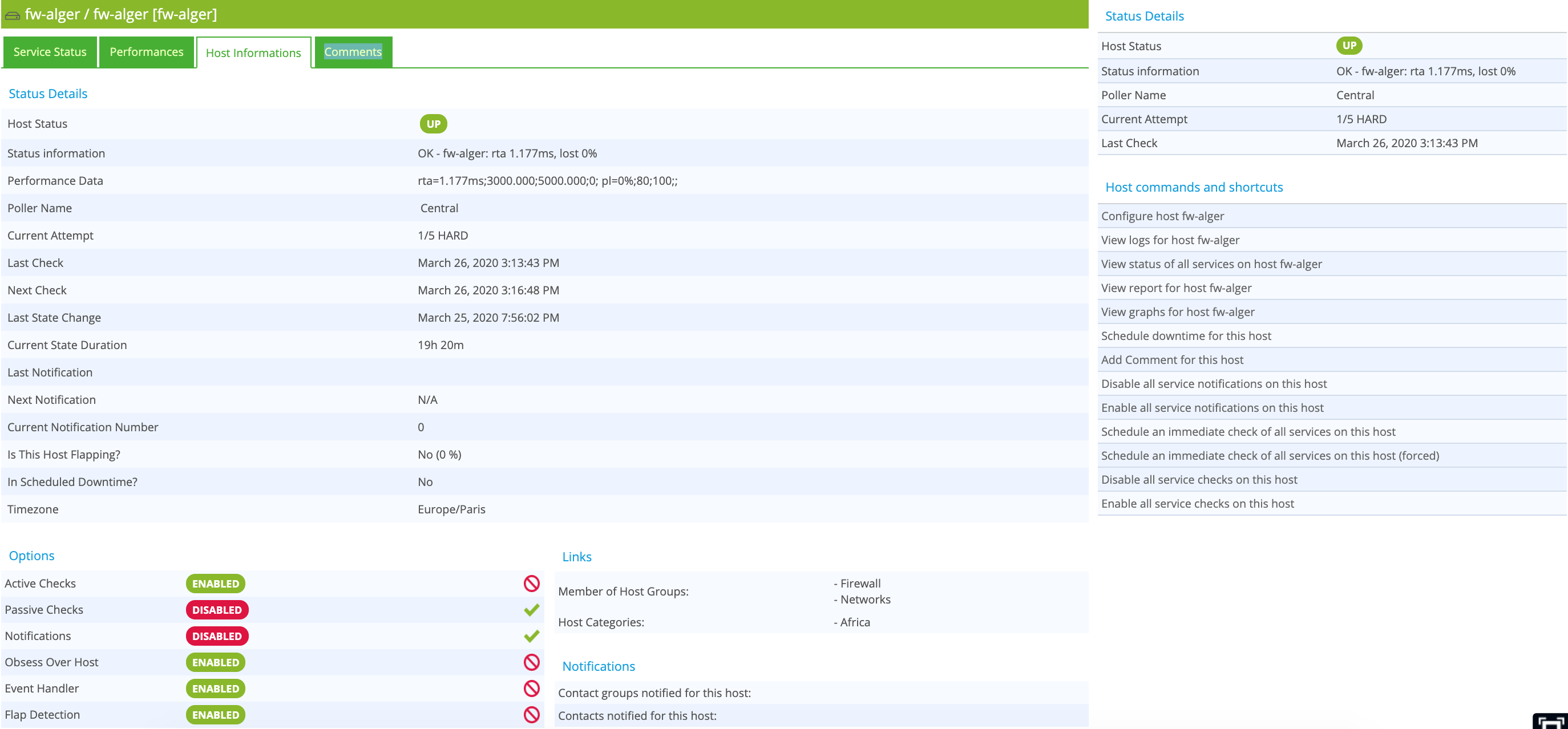Click Schedule downtime for this host
Viewport: 1568px width, 729px height.
(1186, 336)
